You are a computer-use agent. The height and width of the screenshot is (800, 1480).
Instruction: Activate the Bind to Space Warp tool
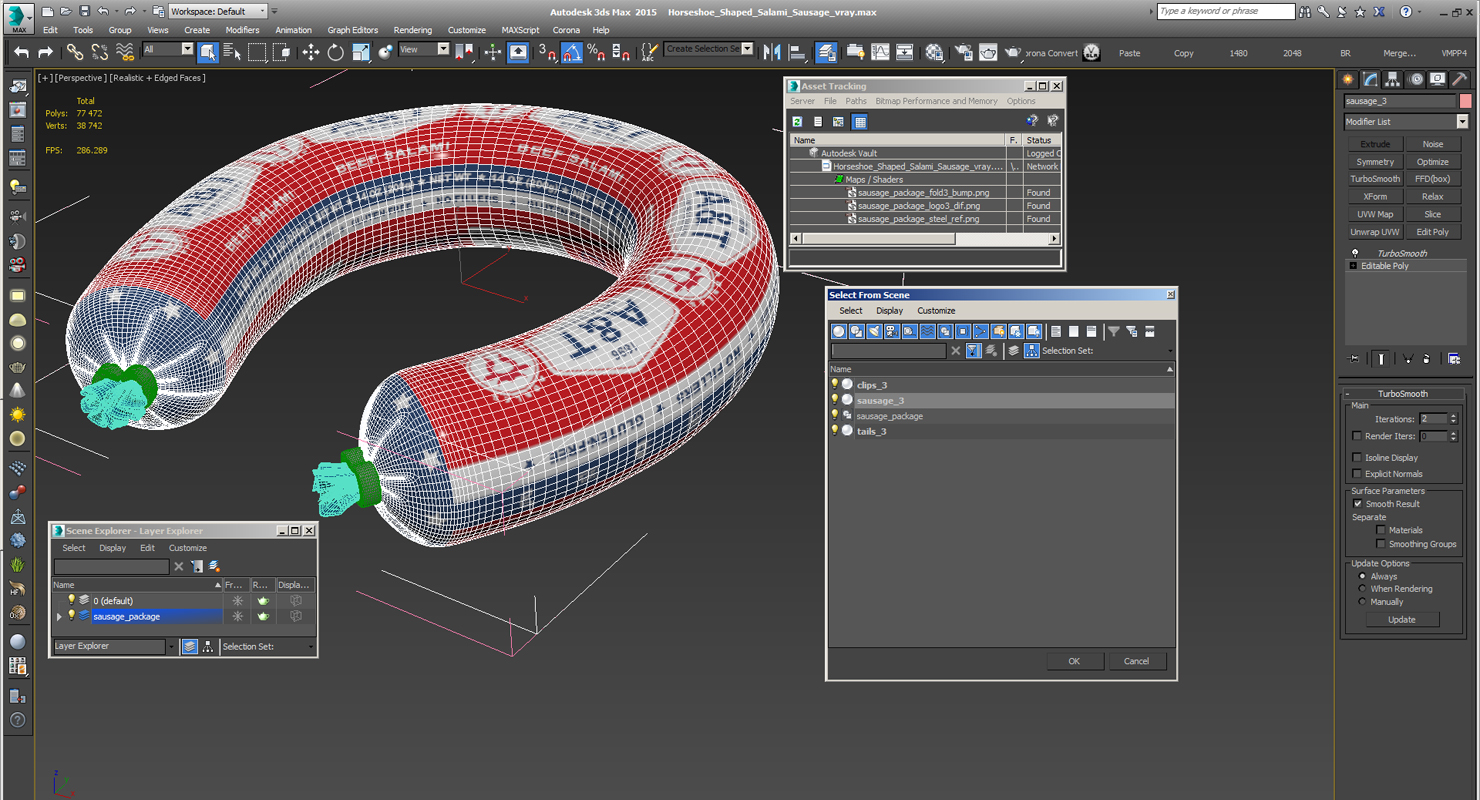tap(125, 52)
